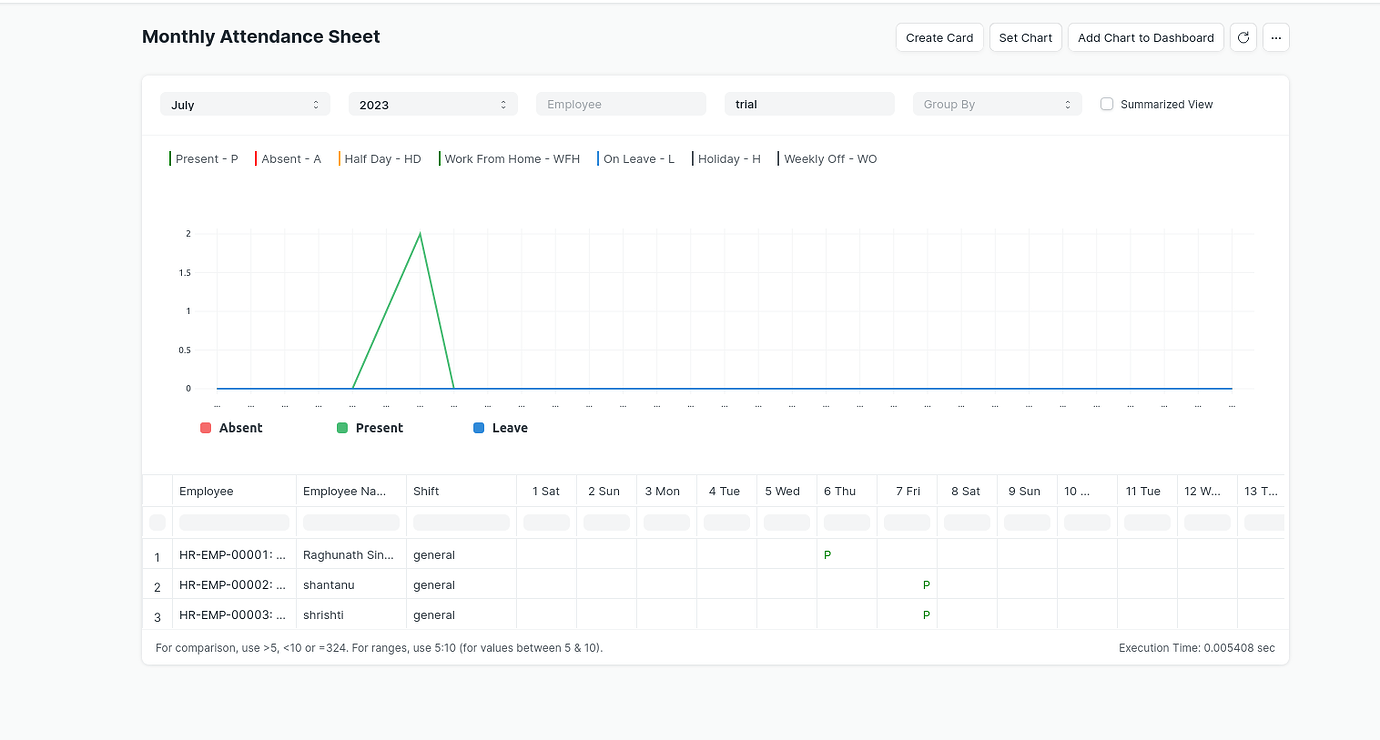
Task: Open the Group By dropdown
Action: [x=997, y=103]
